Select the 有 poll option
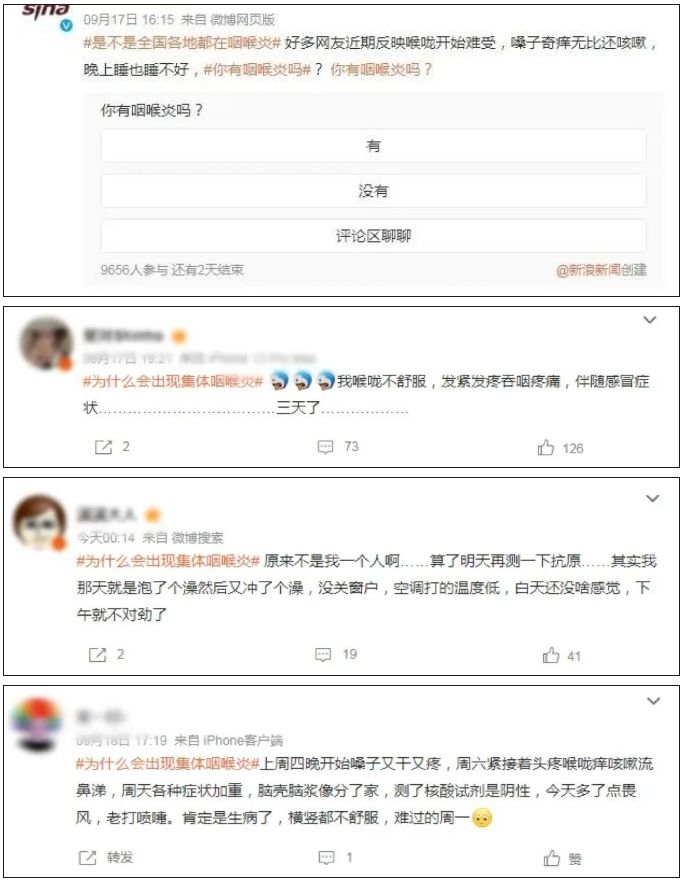This screenshot has width=684, height=883. 373,146
